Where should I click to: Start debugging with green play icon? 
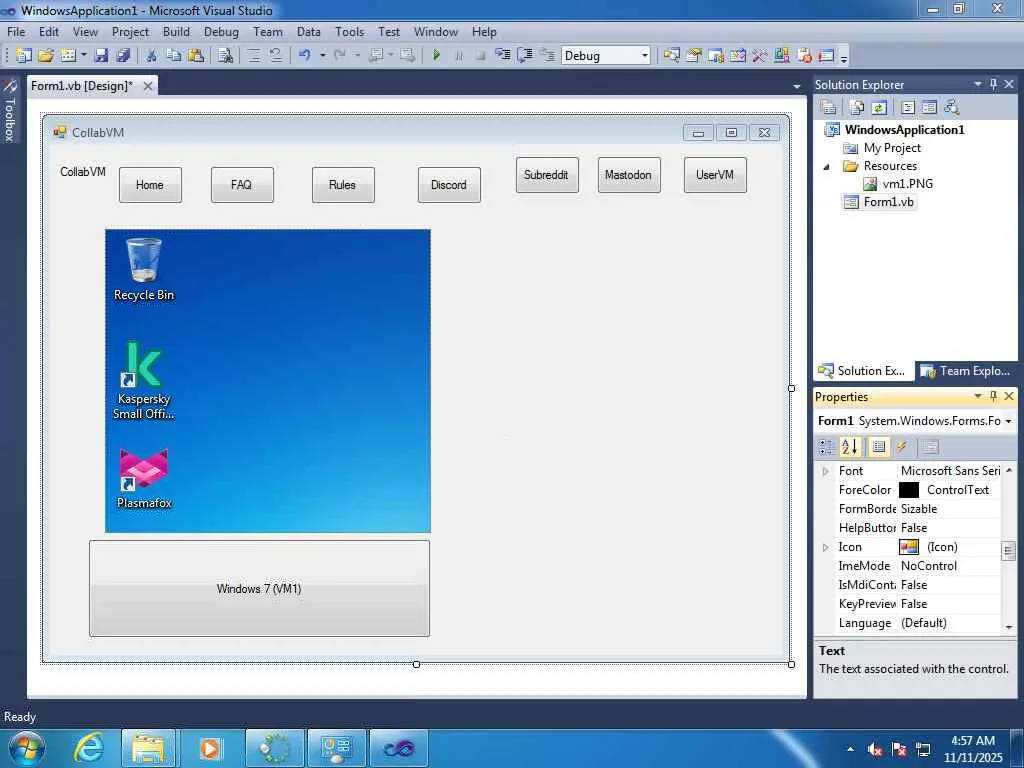436,56
